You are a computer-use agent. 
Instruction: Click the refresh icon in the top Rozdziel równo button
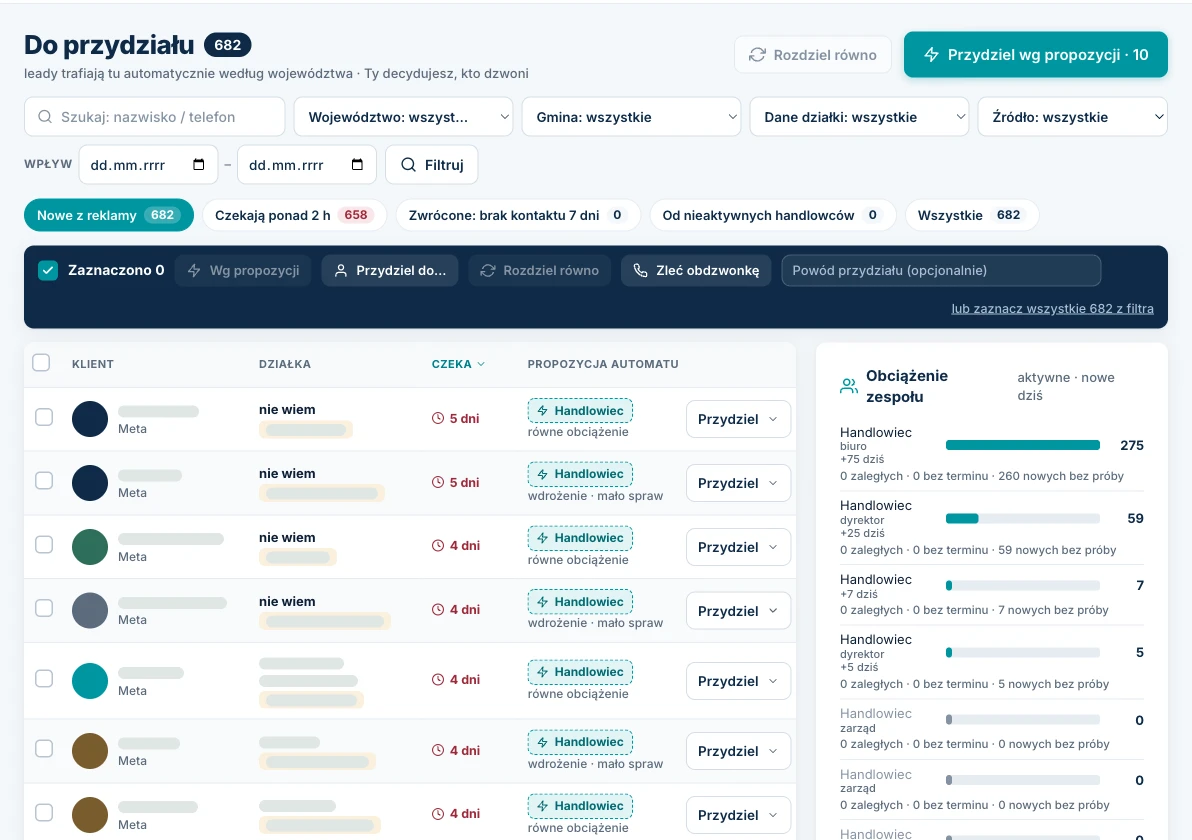click(757, 55)
